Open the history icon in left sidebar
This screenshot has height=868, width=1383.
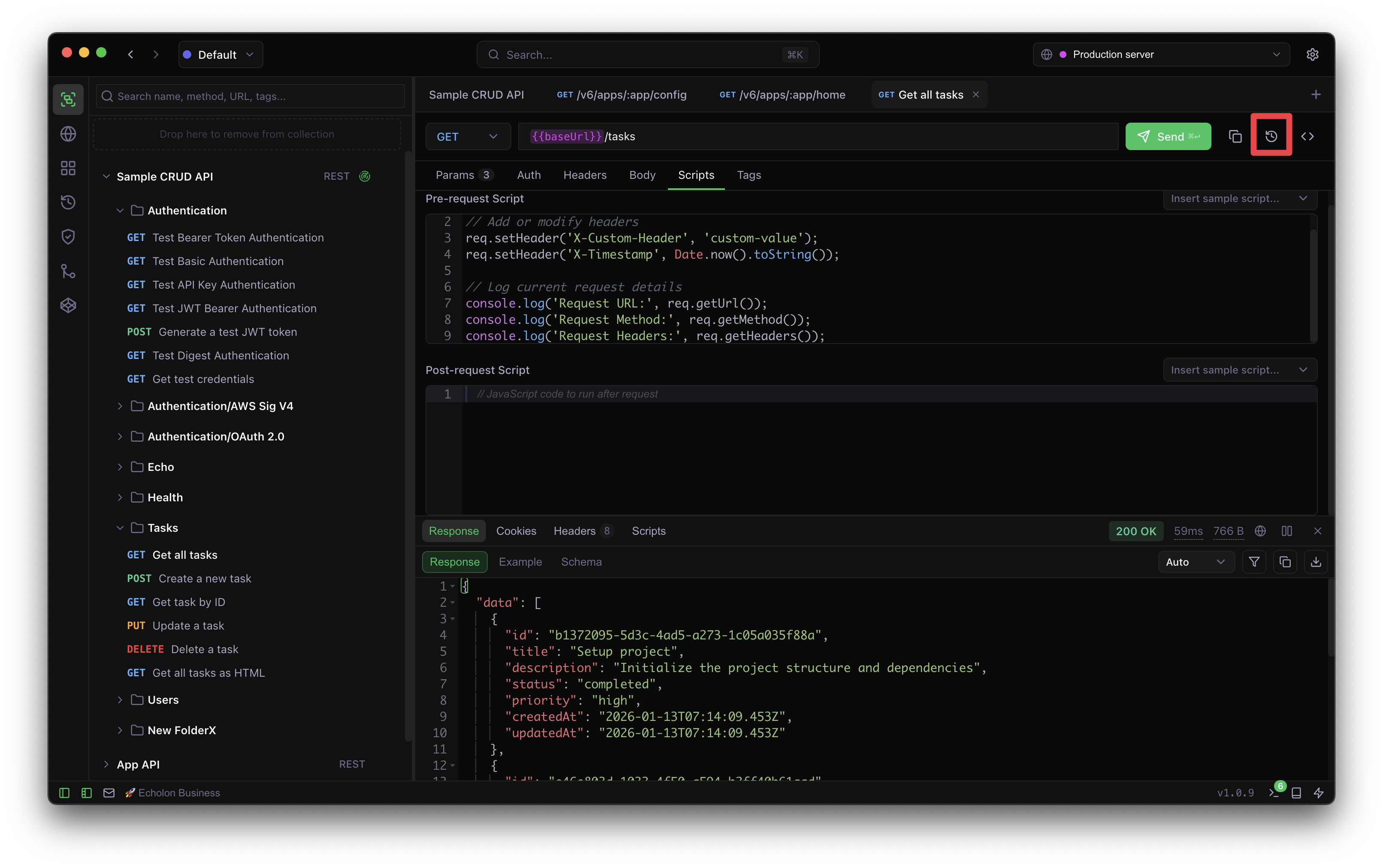[x=68, y=202]
